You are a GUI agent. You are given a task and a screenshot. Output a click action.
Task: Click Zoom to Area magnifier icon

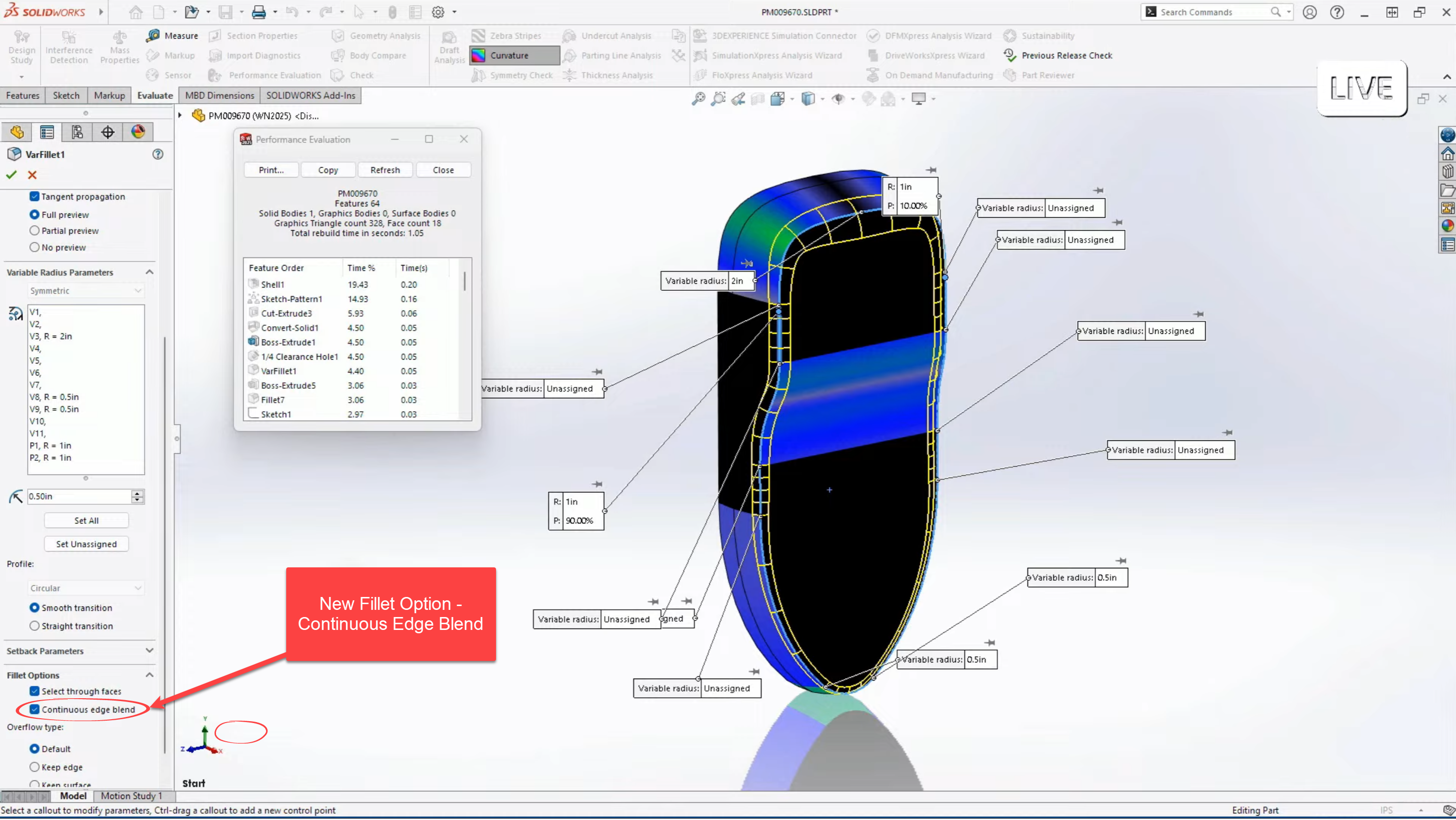[x=718, y=99]
